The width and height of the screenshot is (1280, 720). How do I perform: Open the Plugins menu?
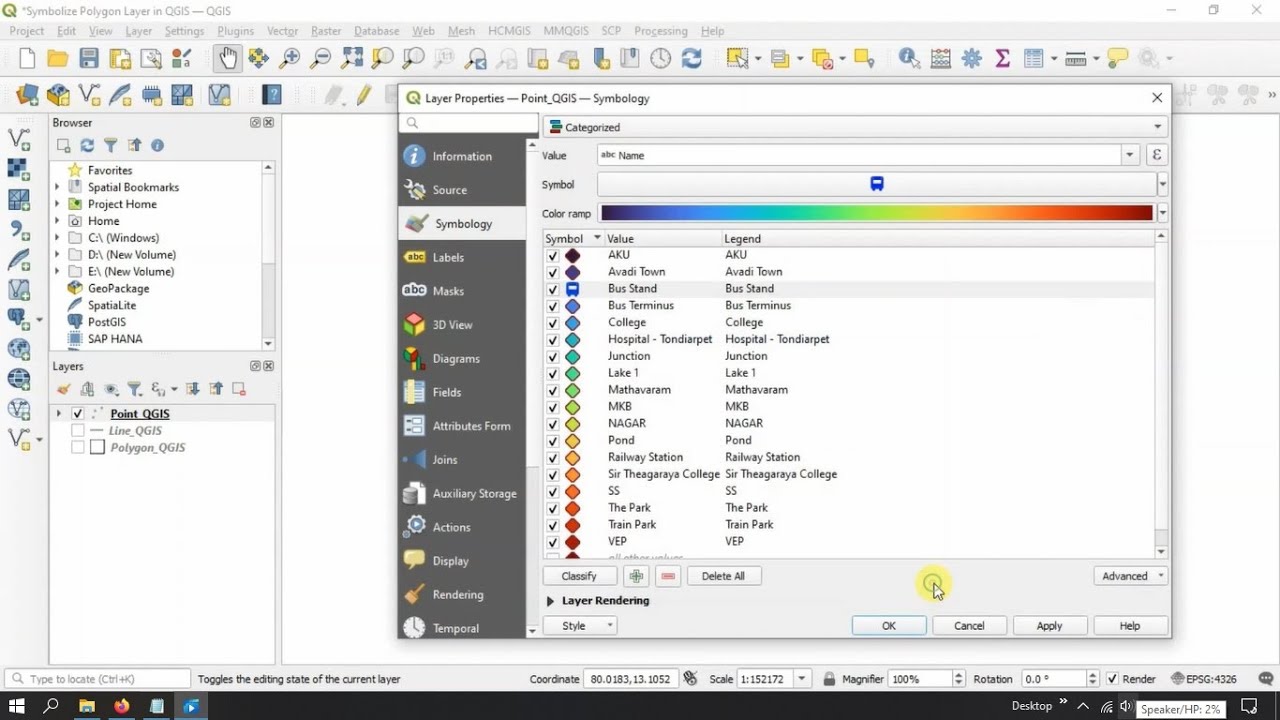[x=235, y=31]
